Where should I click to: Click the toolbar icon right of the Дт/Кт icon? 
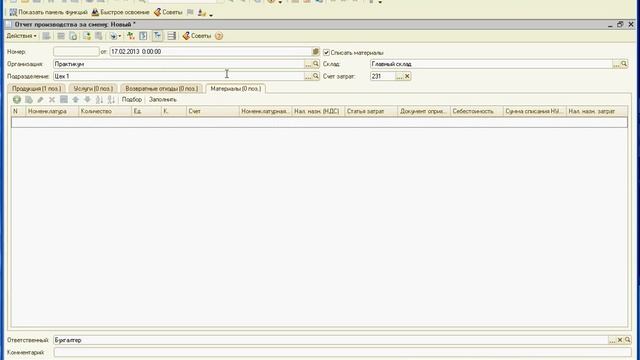click(x=143, y=36)
